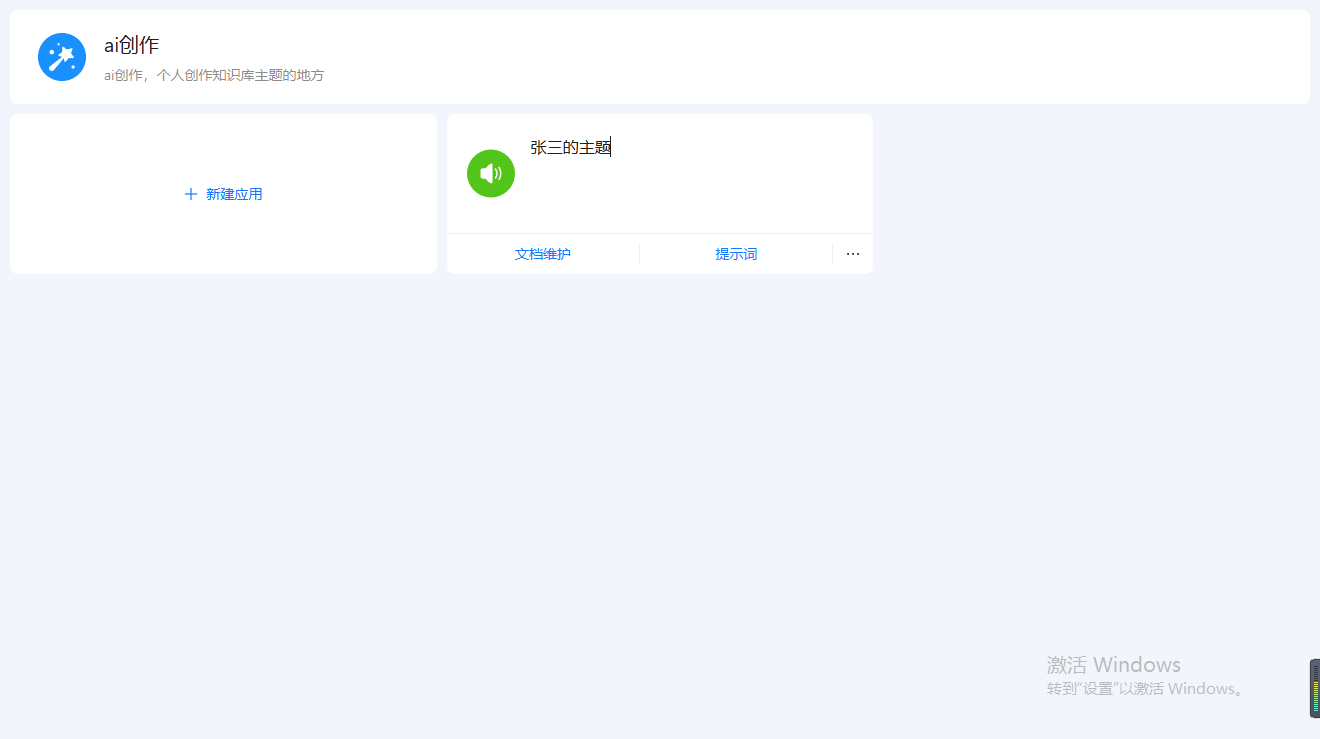Click the 张三的主题 title text field
Screen dimensions: 1320x739
click(569, 147)
